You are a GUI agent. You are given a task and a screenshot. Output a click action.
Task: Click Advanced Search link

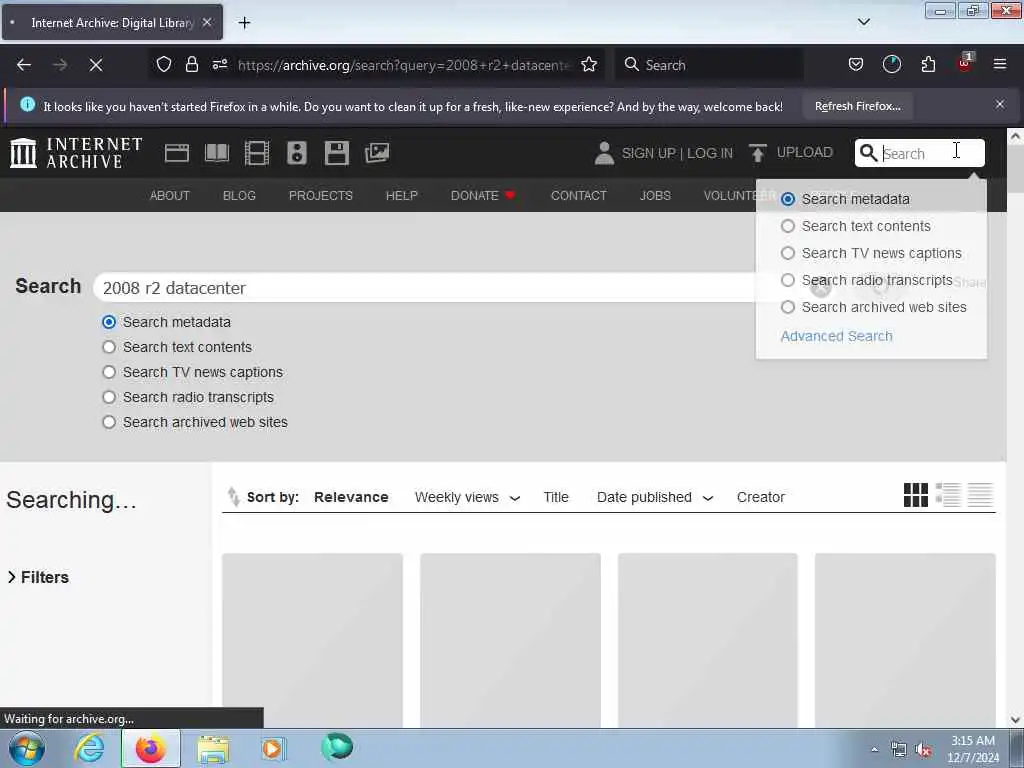pos(837,336)
